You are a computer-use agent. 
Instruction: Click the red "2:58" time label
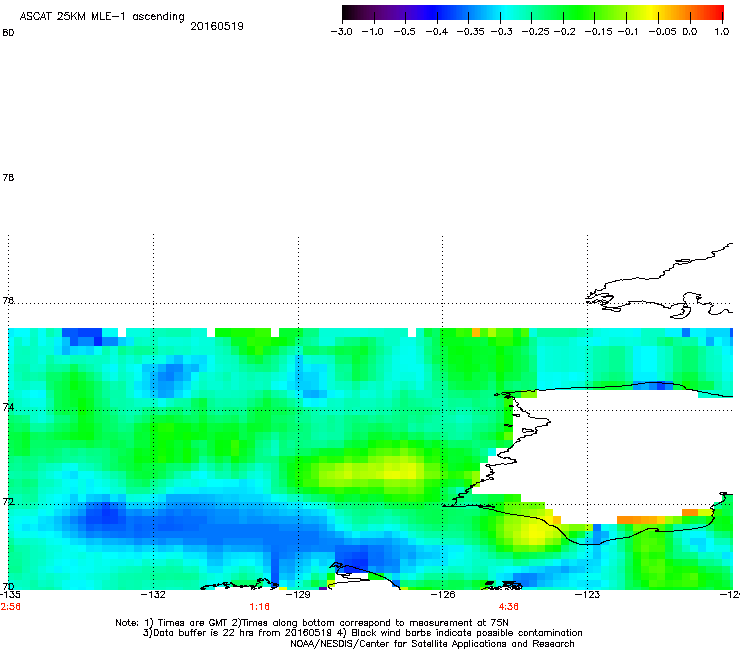[10, 607]
